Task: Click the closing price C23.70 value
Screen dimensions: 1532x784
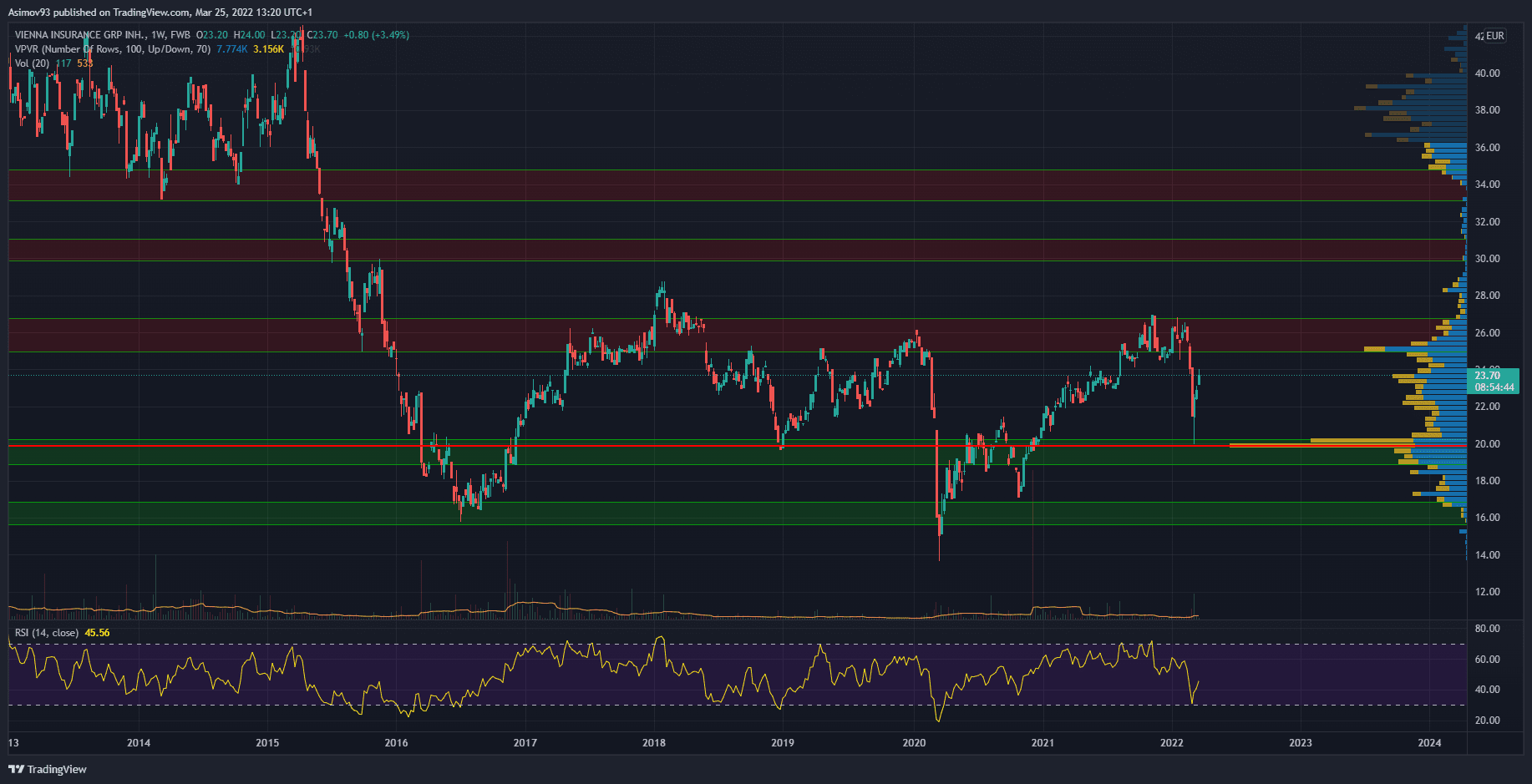Action: [322, 35]
